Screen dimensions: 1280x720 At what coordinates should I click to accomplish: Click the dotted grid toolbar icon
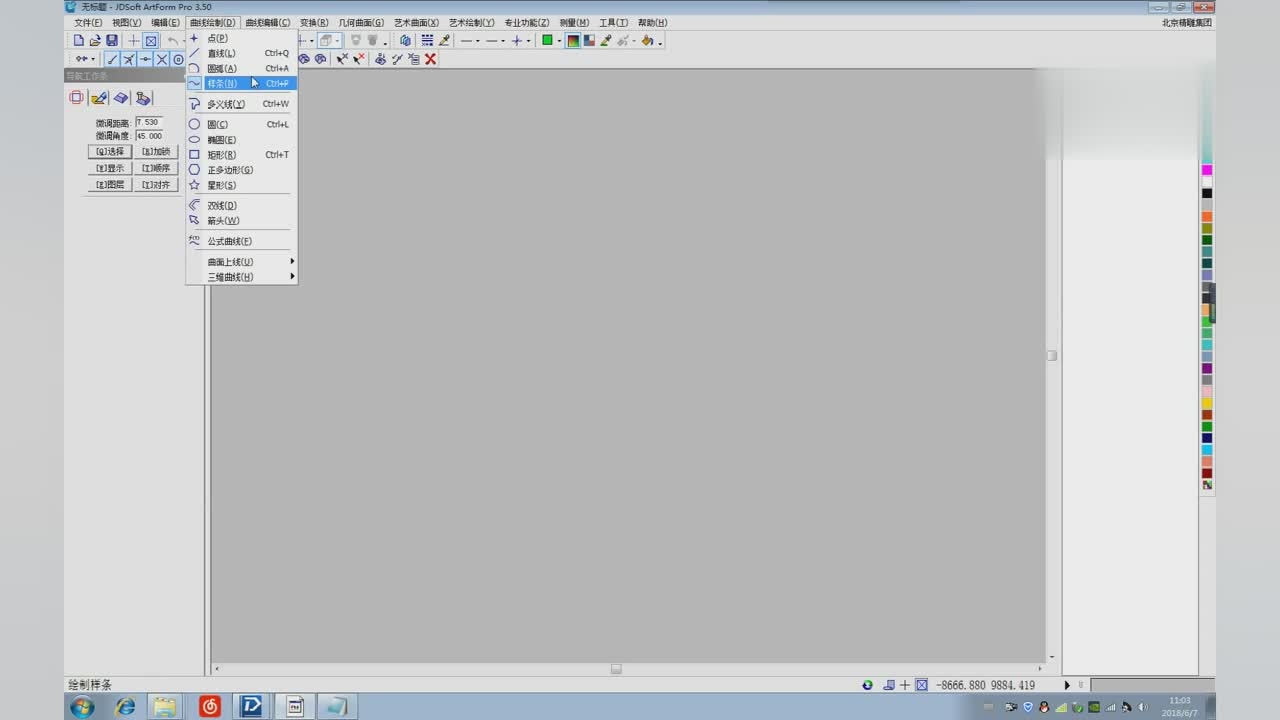(x=427, y=40)
